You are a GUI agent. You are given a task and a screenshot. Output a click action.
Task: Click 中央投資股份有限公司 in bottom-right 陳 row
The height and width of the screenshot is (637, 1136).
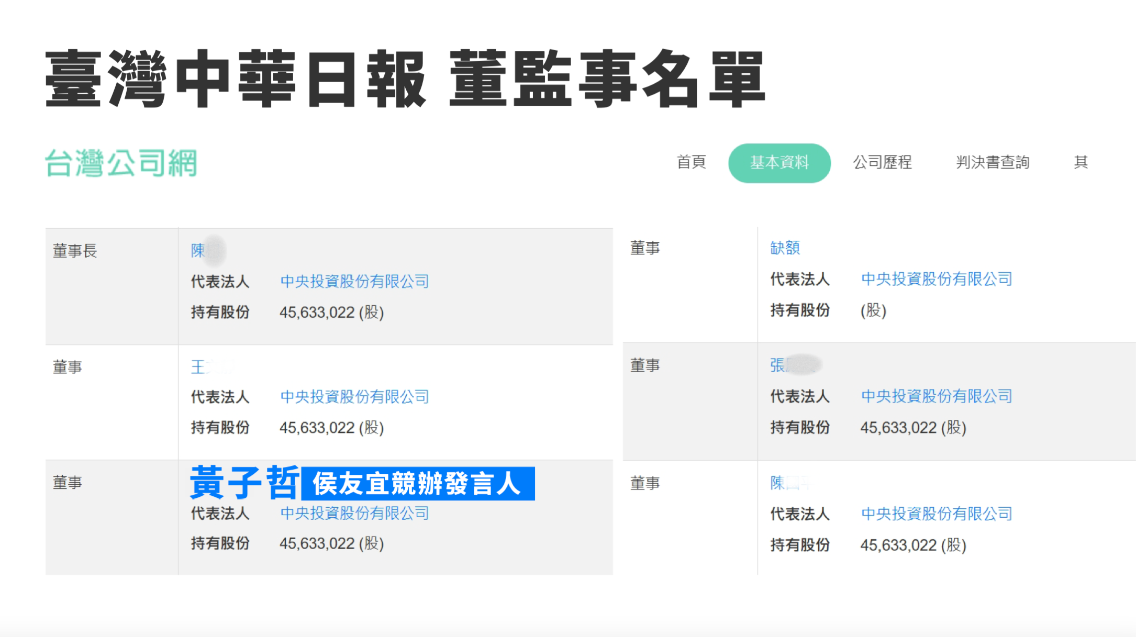coord(936,514)
